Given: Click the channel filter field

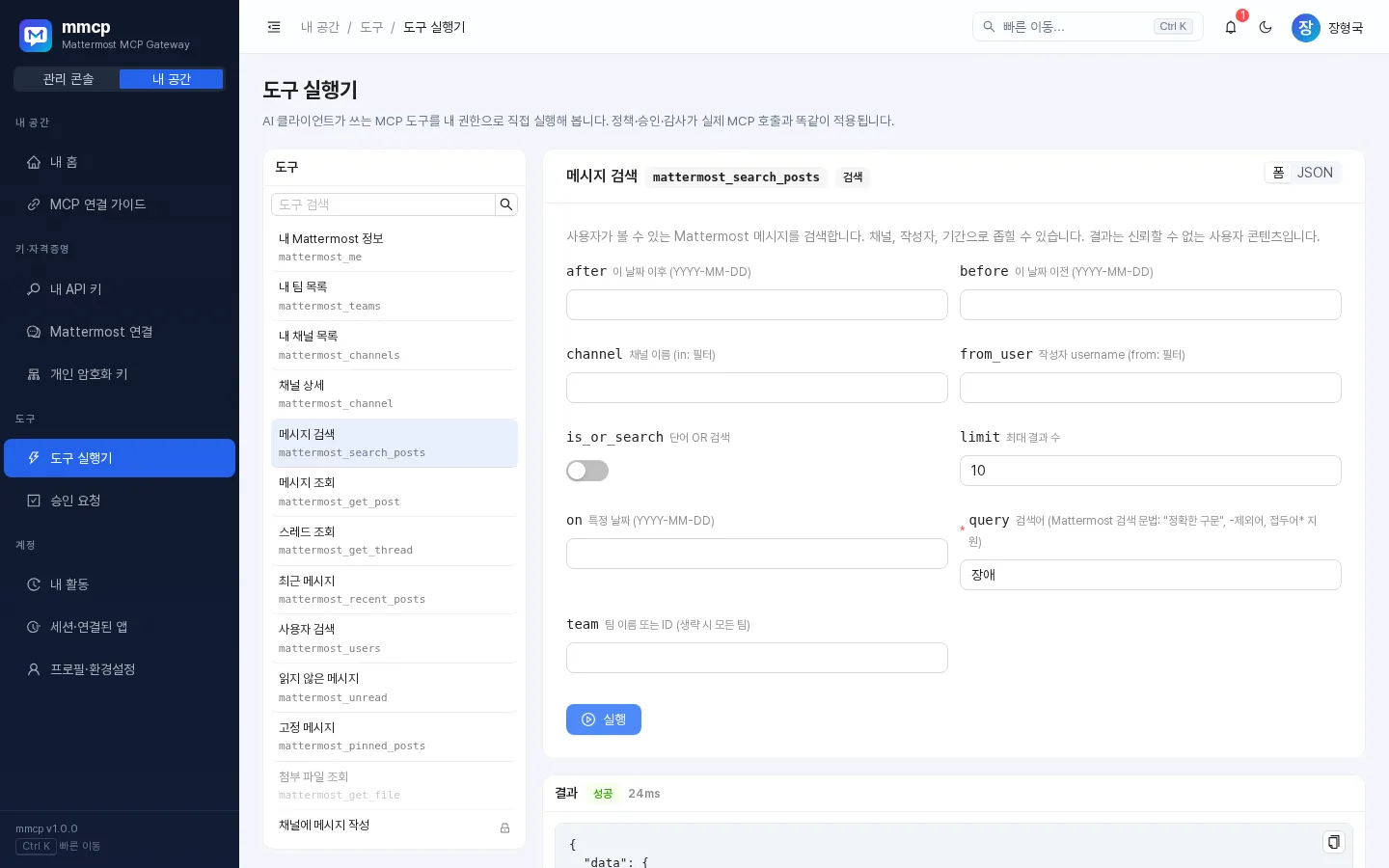Looking at the screenshot, I should pyautogui.click(x=757, y=388).
